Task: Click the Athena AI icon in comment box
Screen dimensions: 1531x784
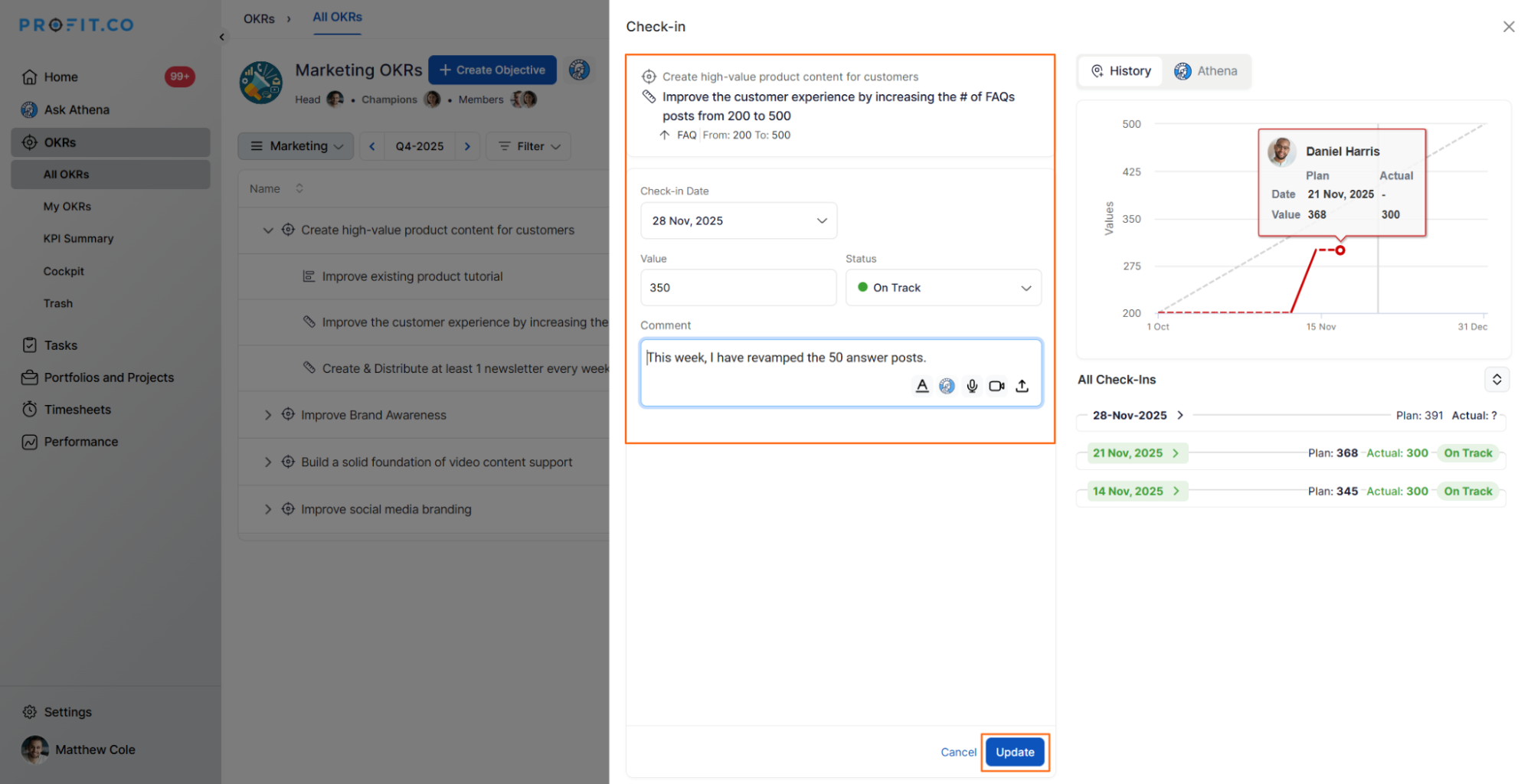Action: 947,386
